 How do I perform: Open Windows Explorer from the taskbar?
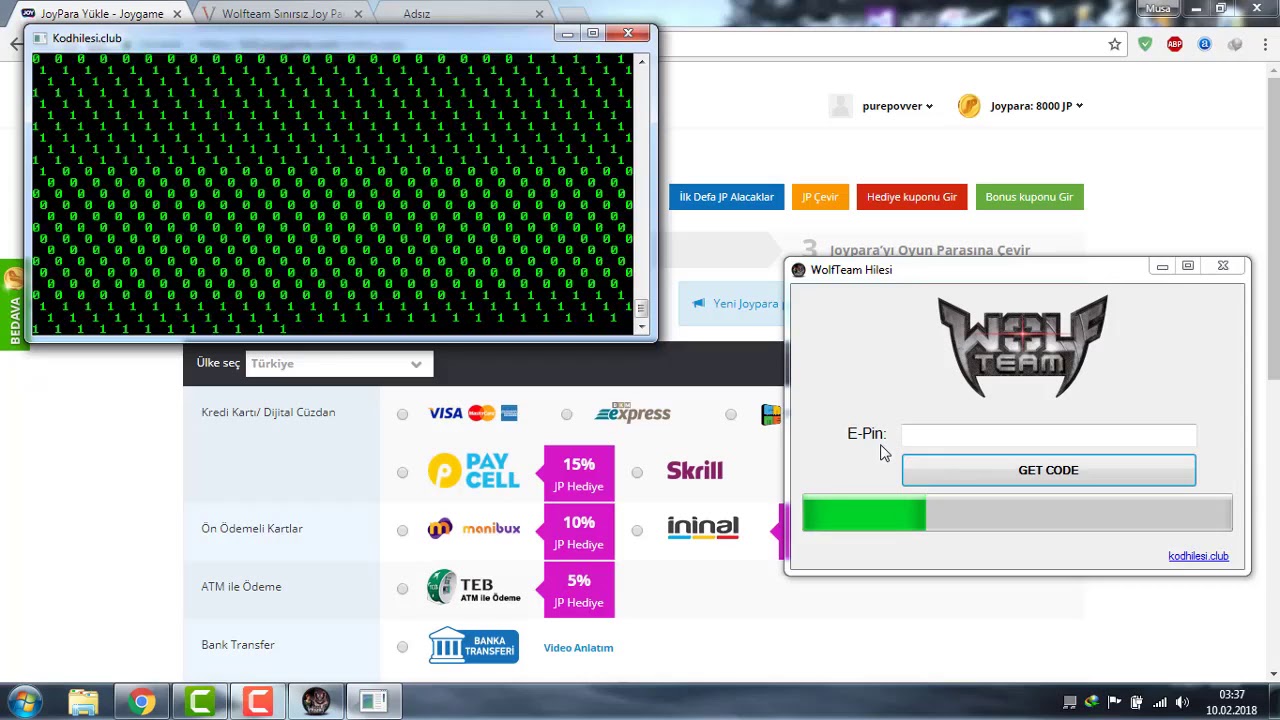click(x=84, y=702)
